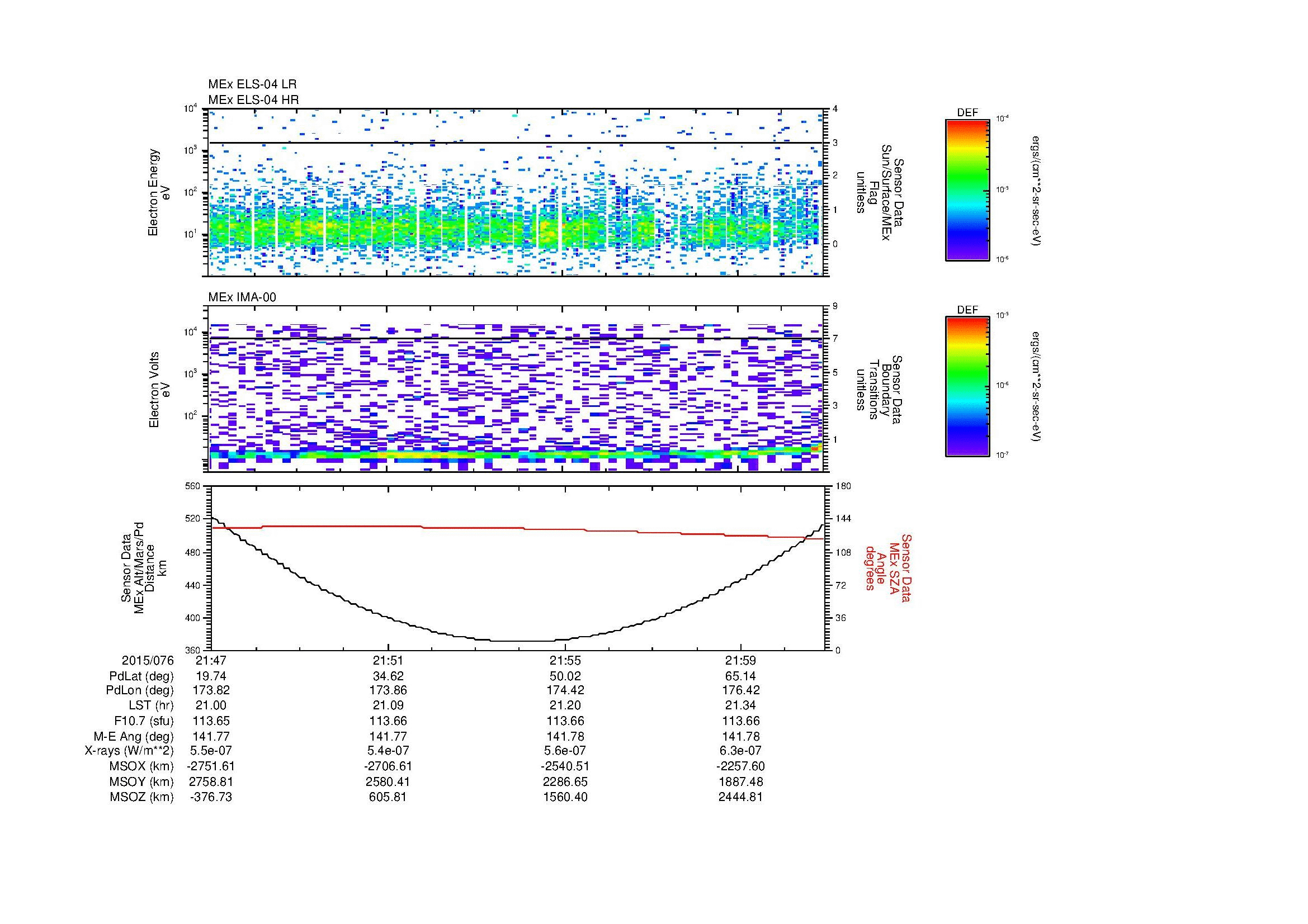This screenshot has width=1308, height=924.
Task: Click the 'MSOY (km)' row label
Action: [143, 781]
